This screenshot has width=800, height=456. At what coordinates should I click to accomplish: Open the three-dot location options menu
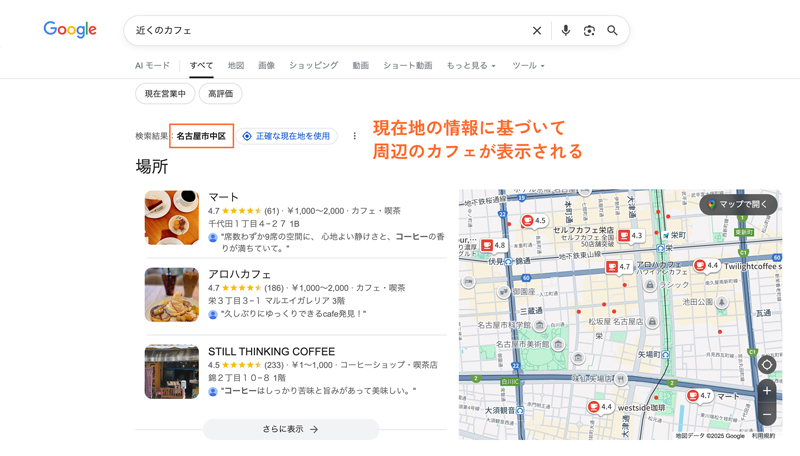354,136
